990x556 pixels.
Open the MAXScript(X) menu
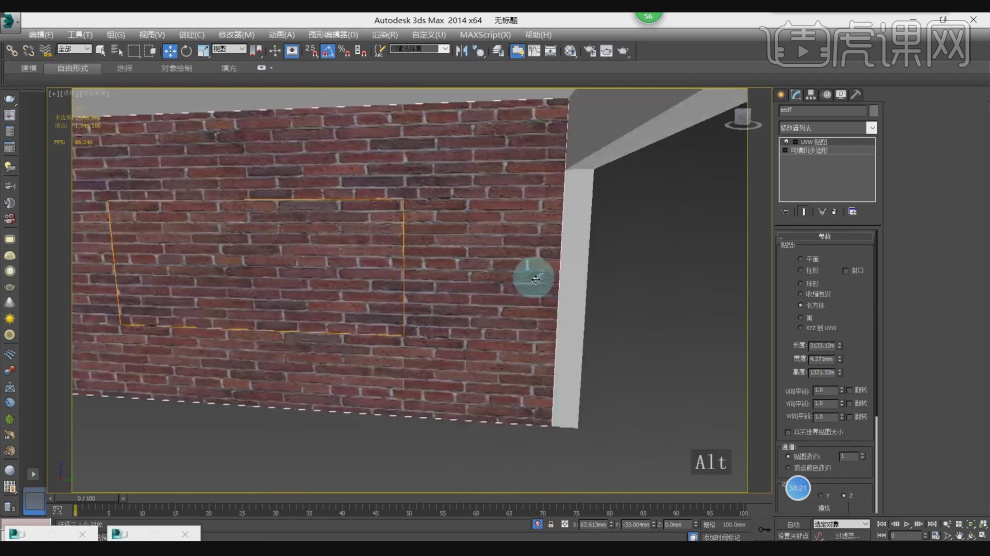click(x=485, y=34)
